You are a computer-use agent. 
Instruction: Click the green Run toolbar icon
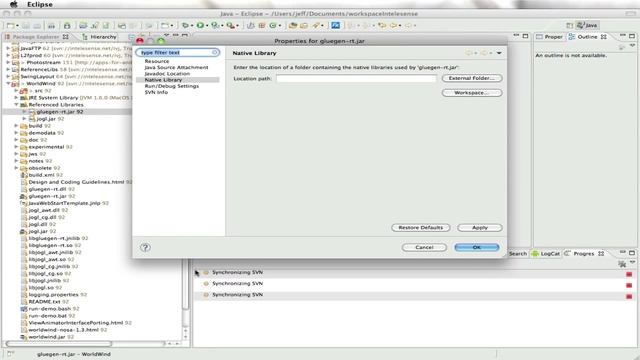pyautogui.click(x=200, y=25)
